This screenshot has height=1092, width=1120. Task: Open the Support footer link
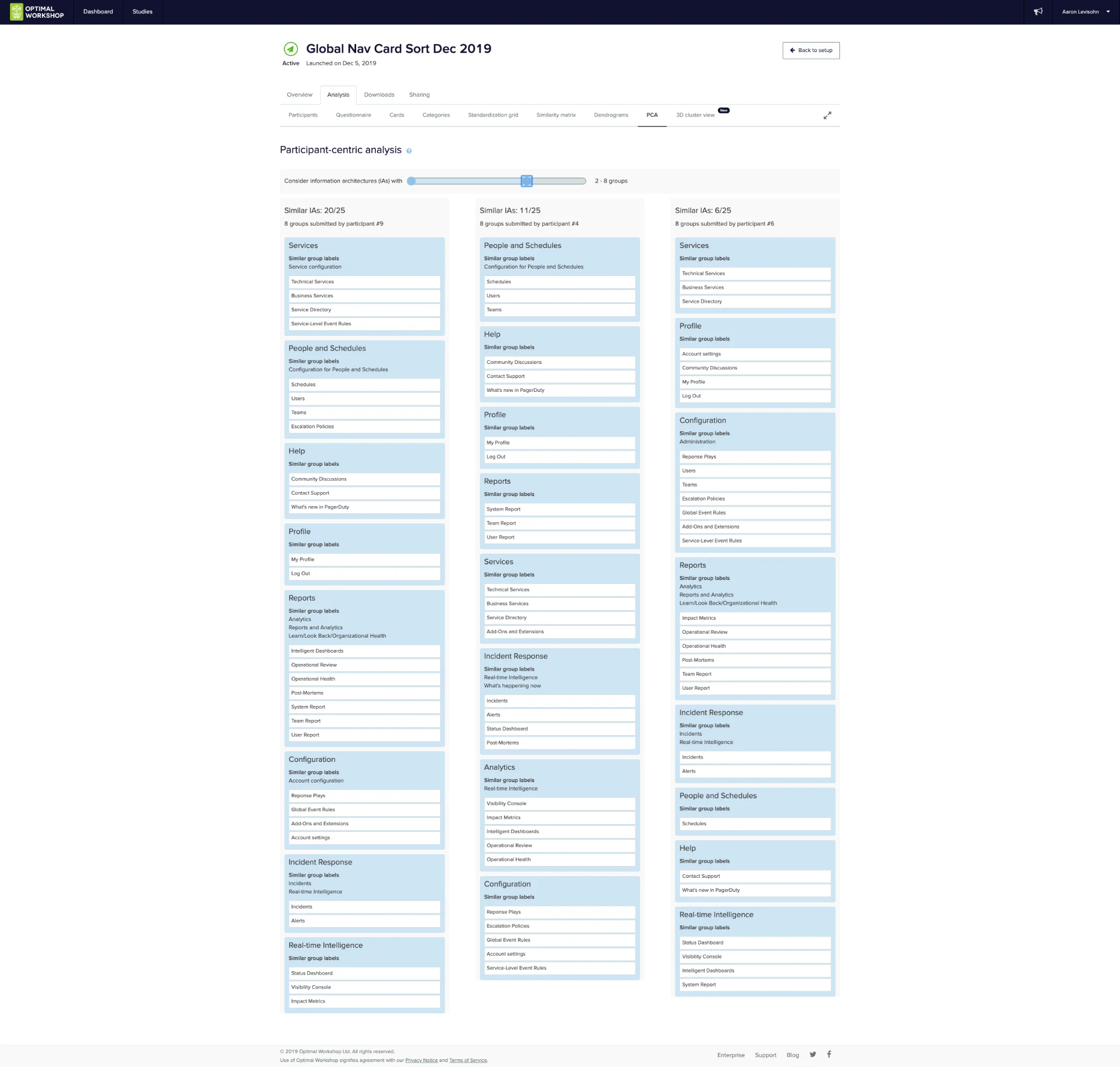coord(765,1055)
